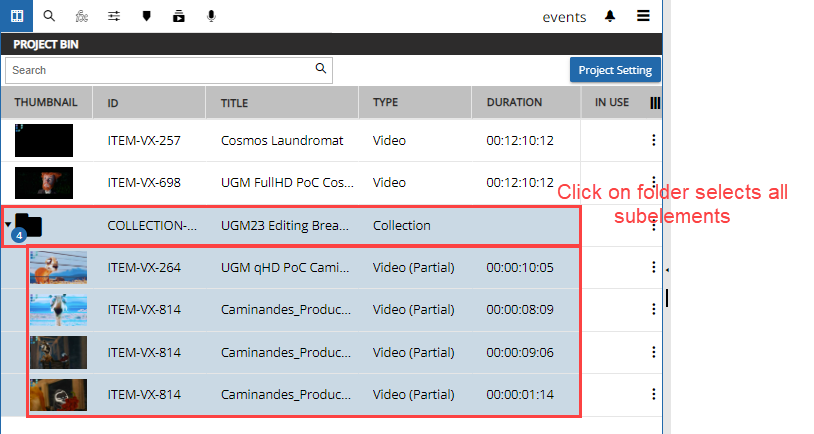Click the search magnifier inside the Search field
Viewport: 814px width, 434px height.
(321, 69)
